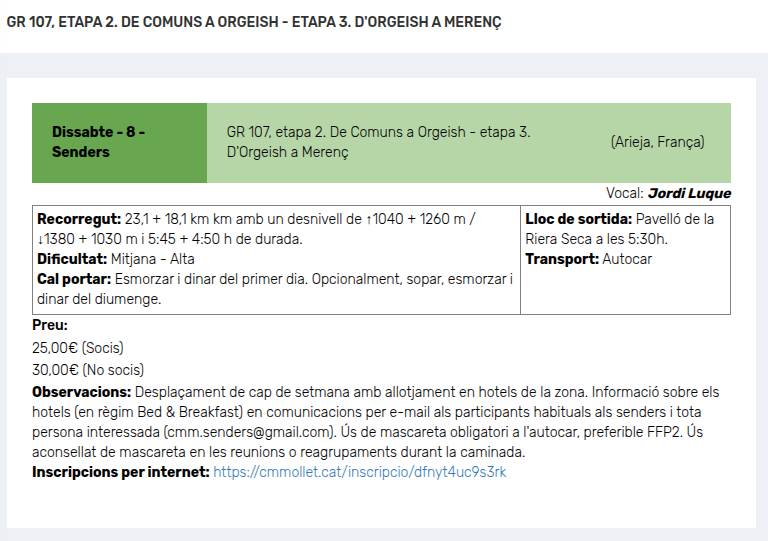768x541 pixels.
Task: Click the route name GR 107, etapa 2 text
Action: tap(378, 142)
